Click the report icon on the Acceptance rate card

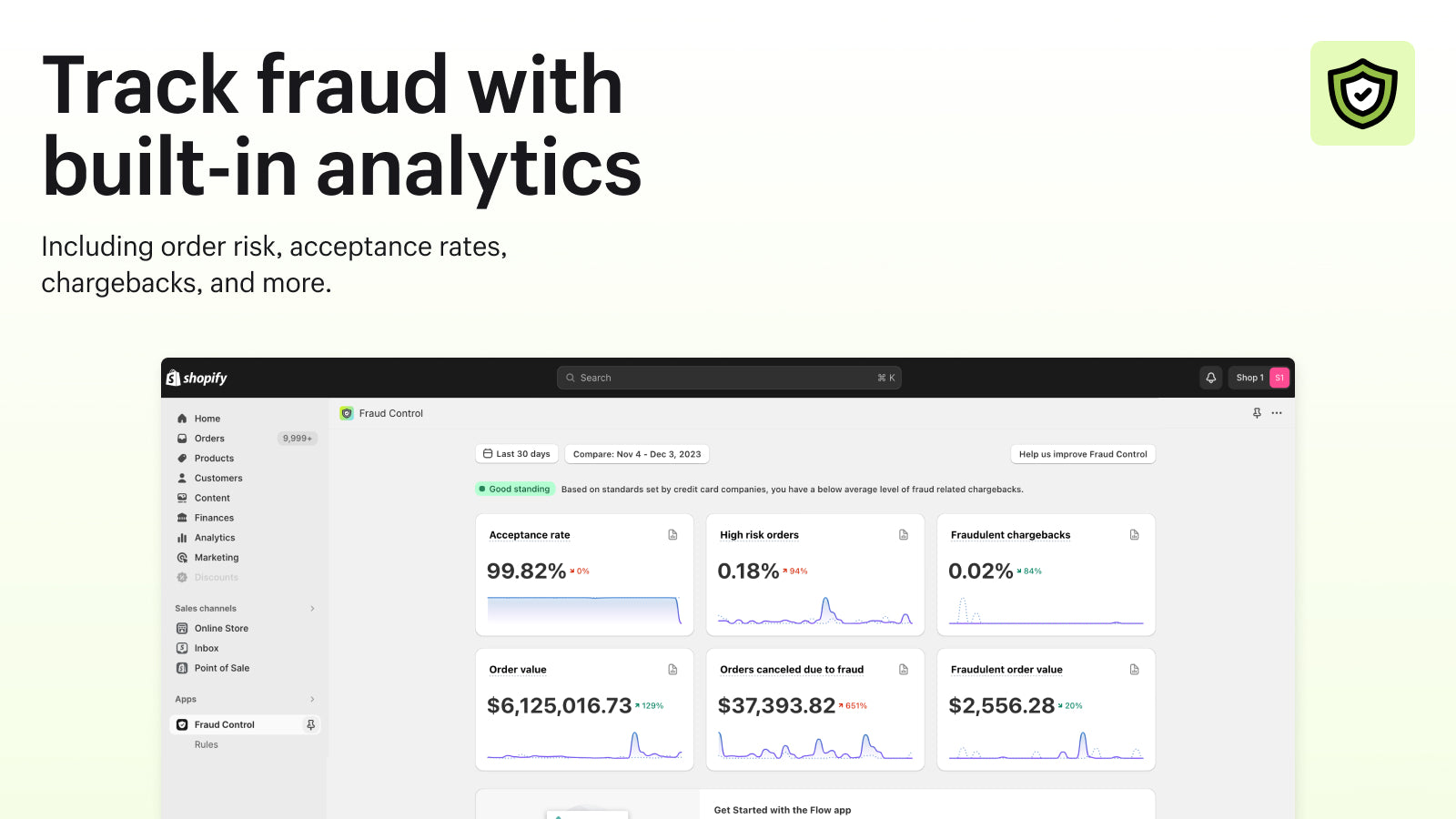(x=672, y=535)
